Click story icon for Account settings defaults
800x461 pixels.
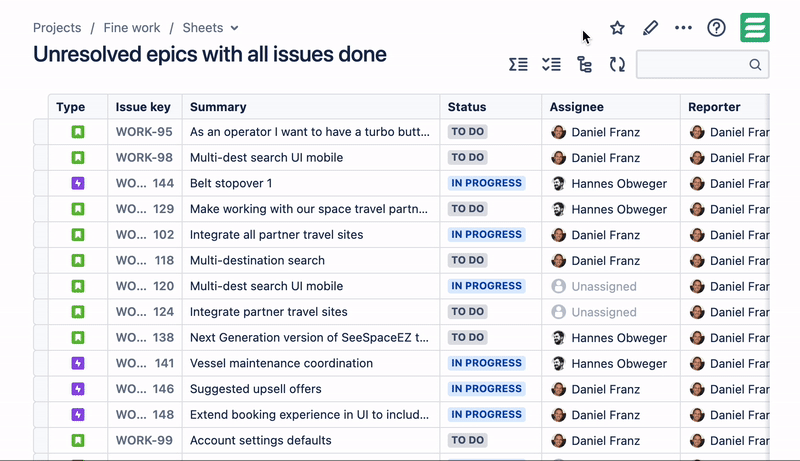point(78,440)
